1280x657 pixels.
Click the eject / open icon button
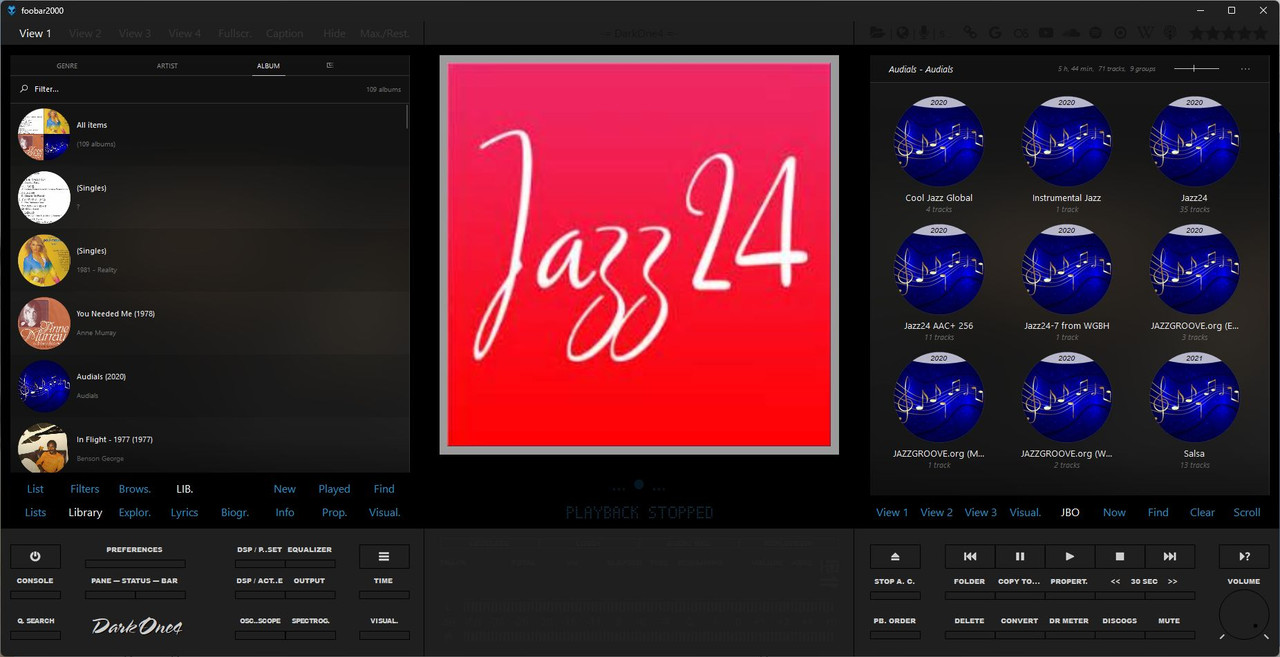coord(895,556)
